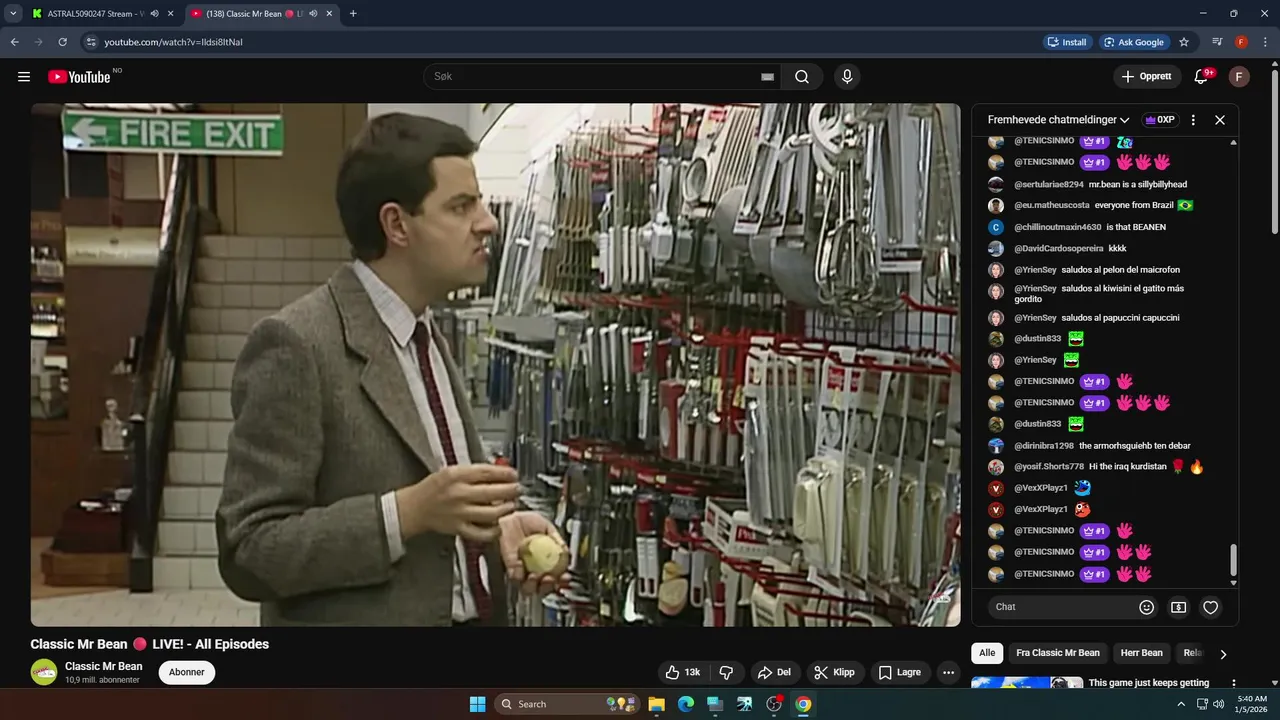Open the tab search dropdown arrow
This screenshot has width=1280, height=720.
[x=13, y=14]
